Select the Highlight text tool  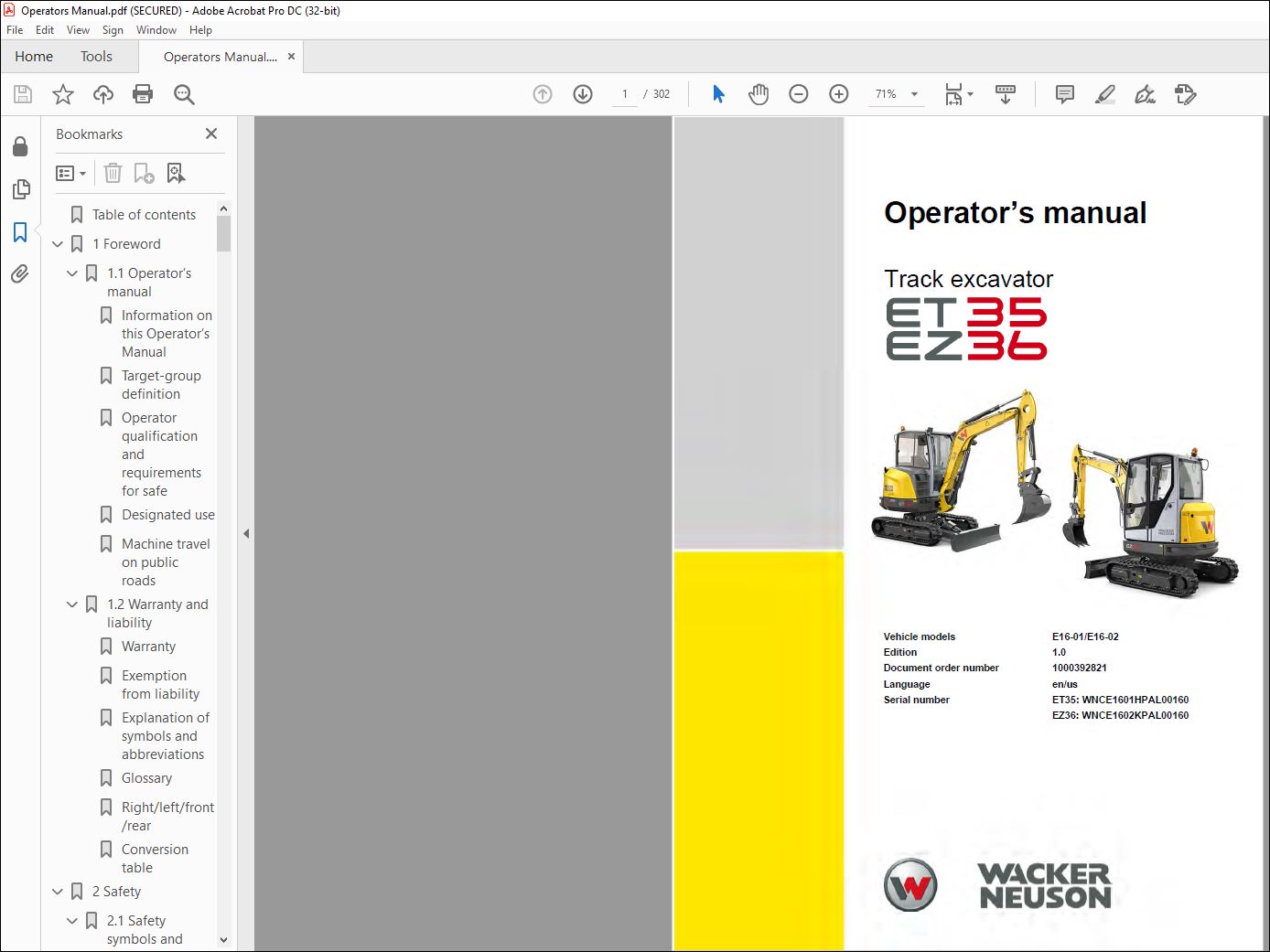point(1105,94)
